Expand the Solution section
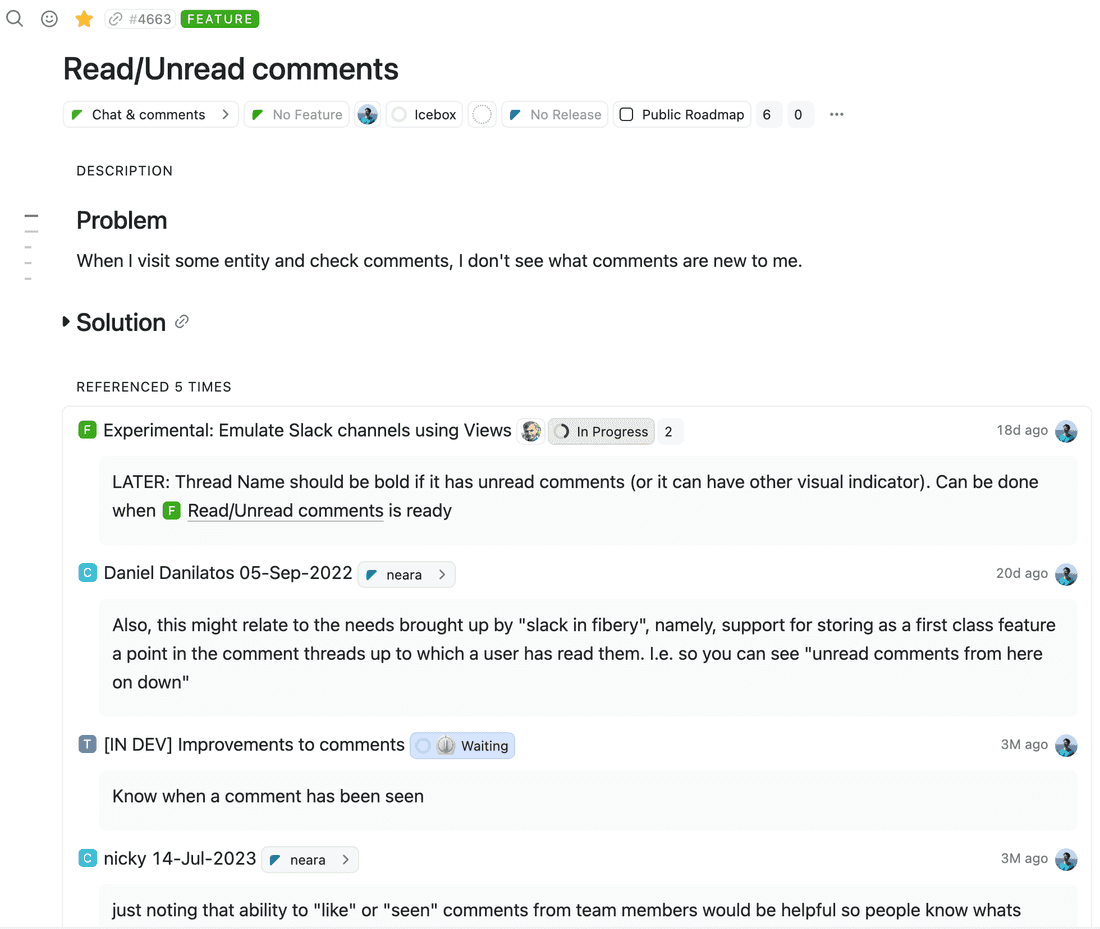 [x=66, y=322]
